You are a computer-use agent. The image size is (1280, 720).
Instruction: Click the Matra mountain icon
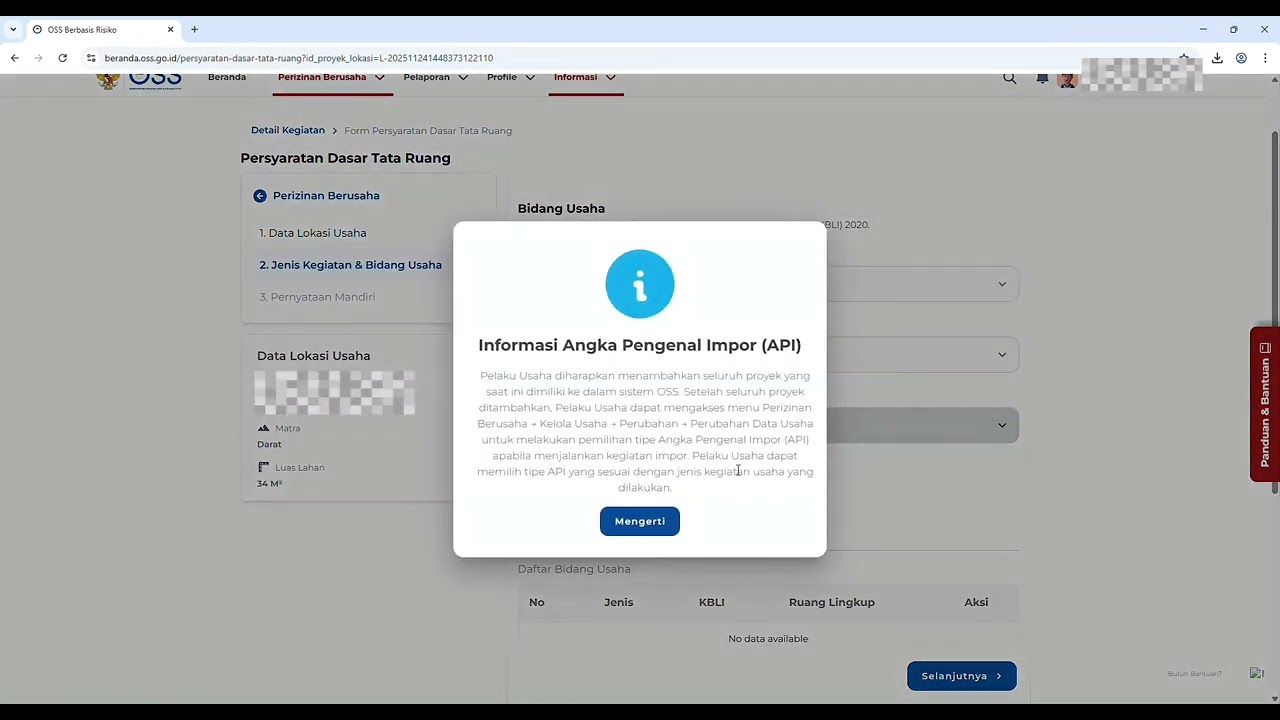coord(263,428)
